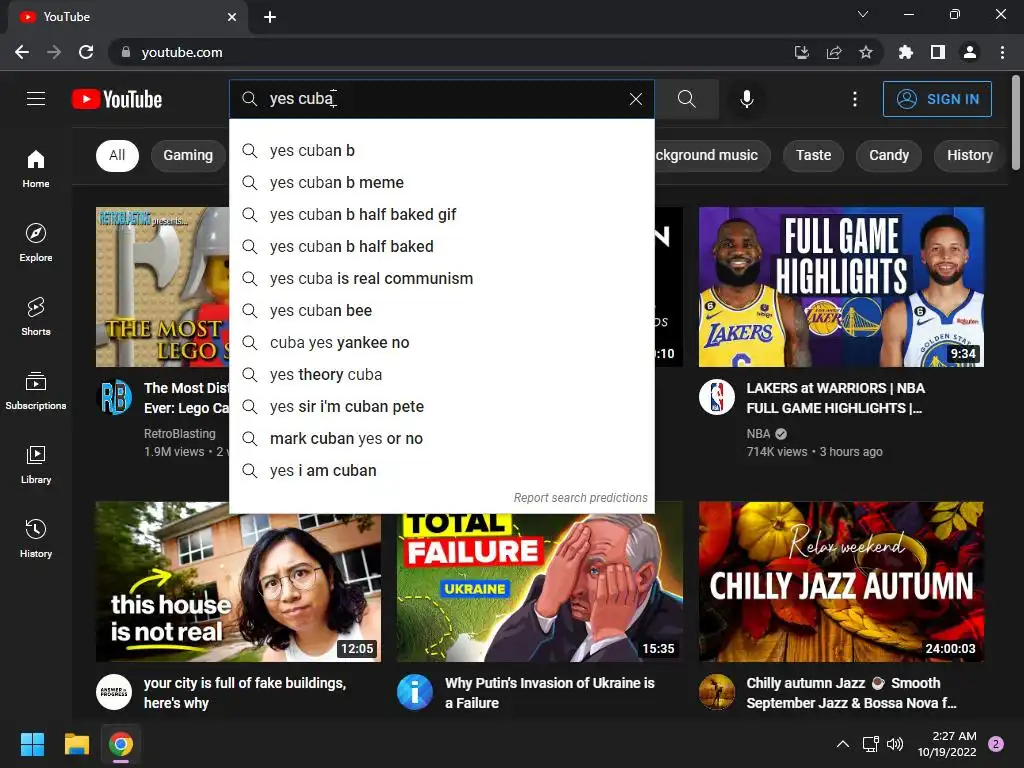The width and height of the screenshot is (1024, 768).
Task: Choose suggestion "yes sir i'm cuban pete"
Action: (441, 406)
